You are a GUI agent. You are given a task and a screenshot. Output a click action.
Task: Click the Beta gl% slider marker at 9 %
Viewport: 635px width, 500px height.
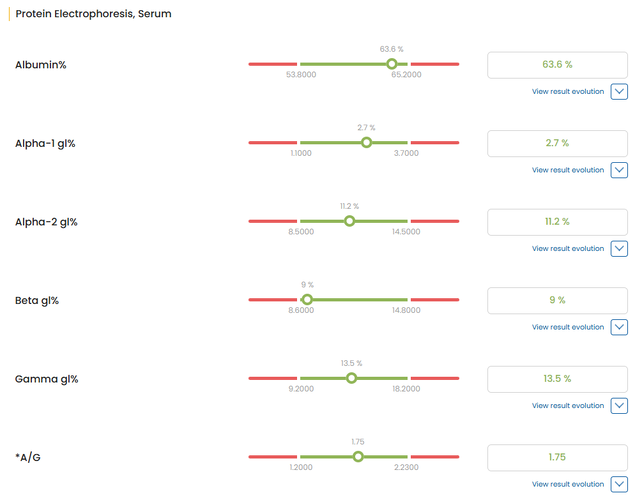tap(307, 300)
